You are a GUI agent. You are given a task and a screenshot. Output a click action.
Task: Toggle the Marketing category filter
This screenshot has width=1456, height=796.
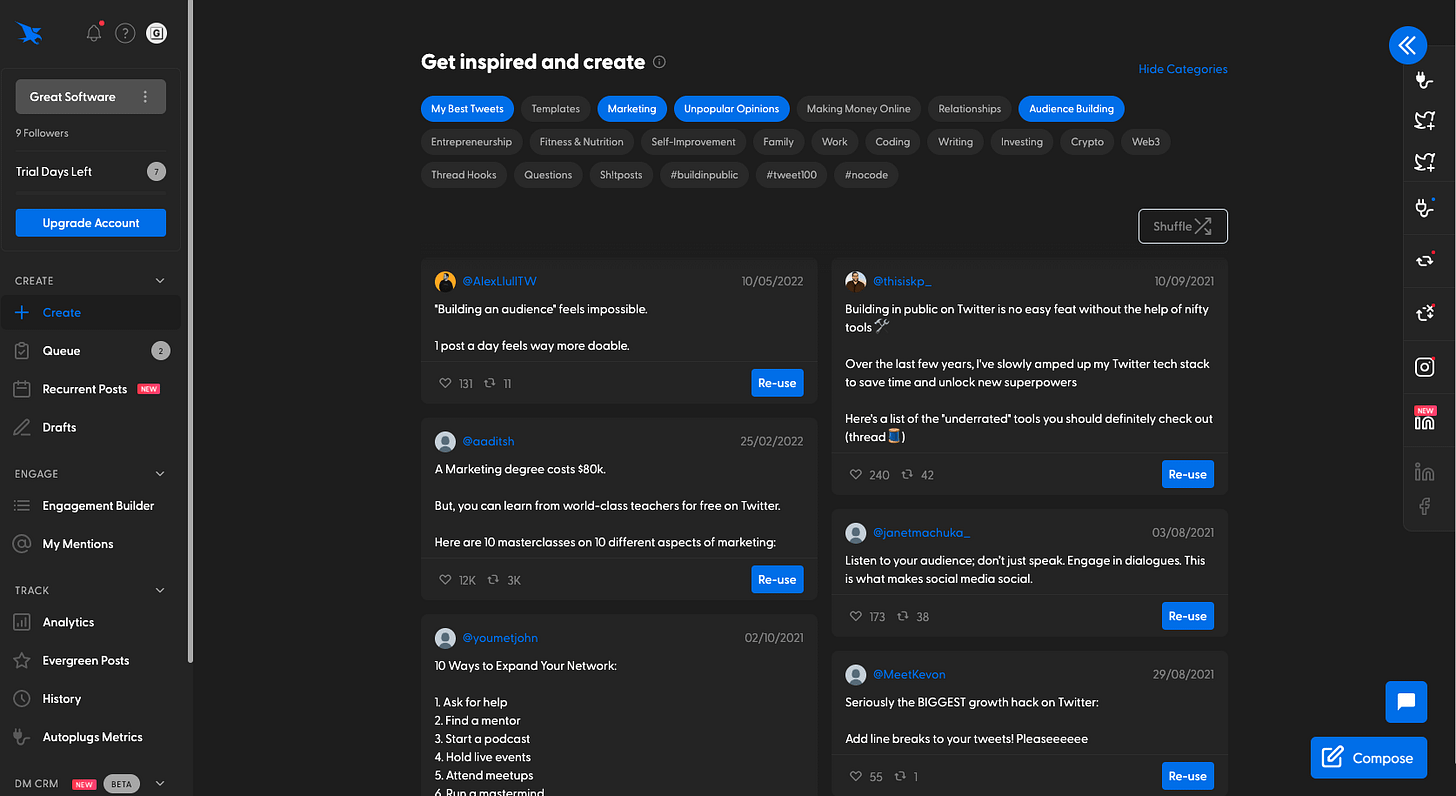tap(631, 108)
